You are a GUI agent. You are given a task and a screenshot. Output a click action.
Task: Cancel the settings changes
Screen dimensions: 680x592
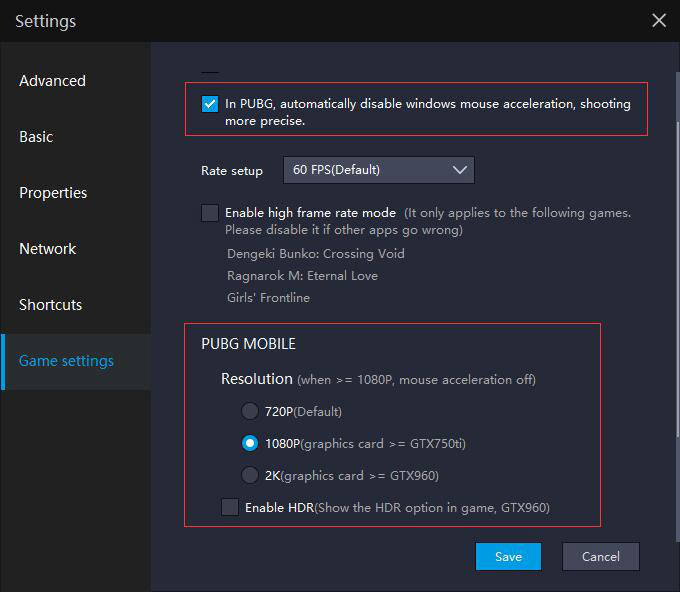601,556
